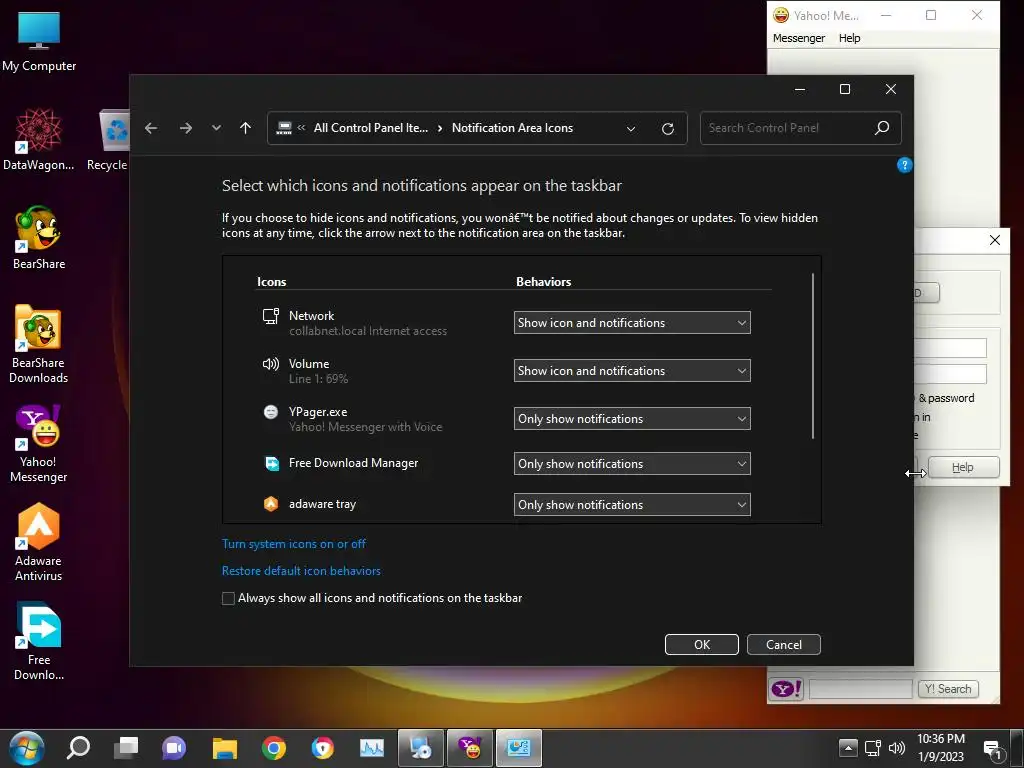The image size is (1024, 768).
Task: Open the Chat icon on the taskbar
Action: [x=174, y=748]
